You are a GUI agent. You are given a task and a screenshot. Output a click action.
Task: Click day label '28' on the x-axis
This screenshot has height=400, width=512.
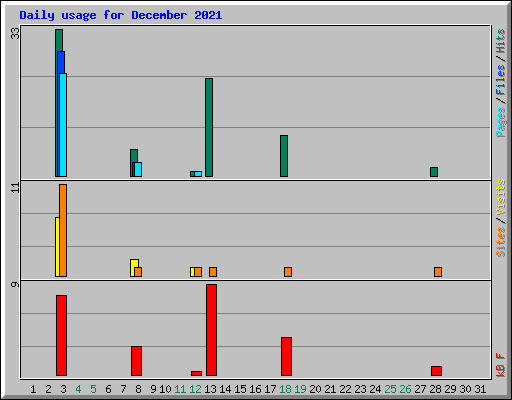pos(435,389)
